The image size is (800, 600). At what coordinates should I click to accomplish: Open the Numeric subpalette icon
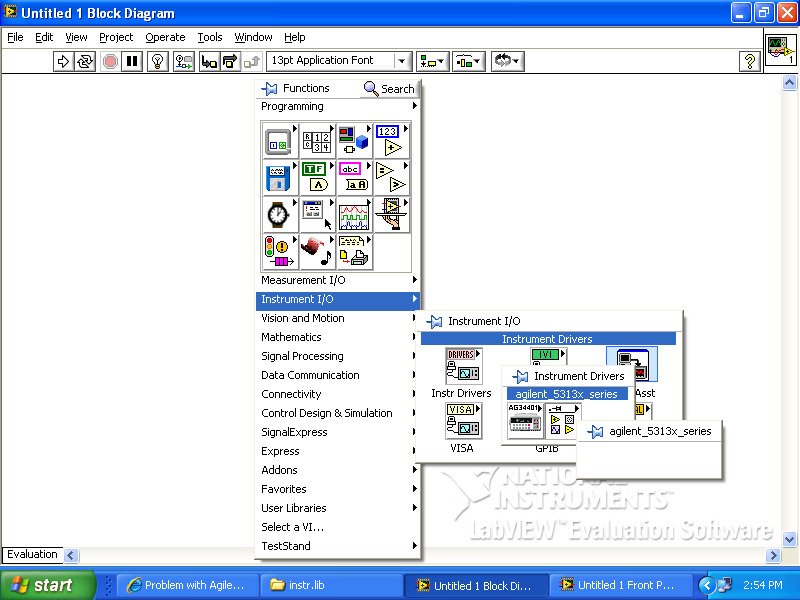click(391, 141)
